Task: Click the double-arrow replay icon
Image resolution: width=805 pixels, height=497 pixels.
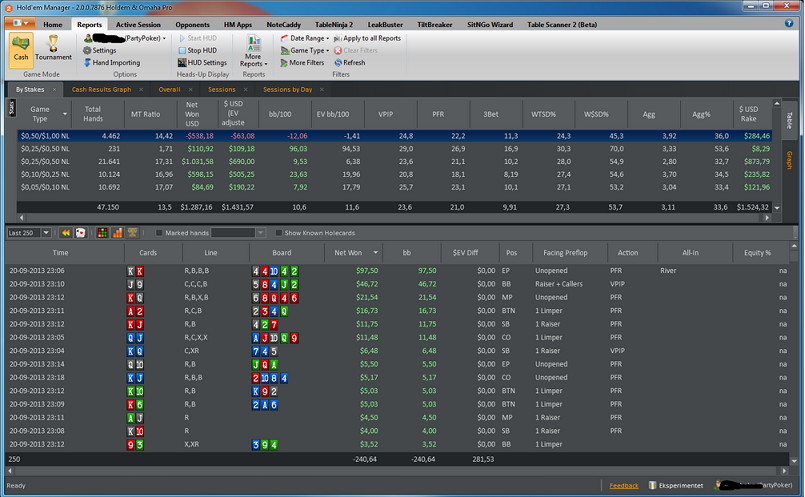Action: 66,233
